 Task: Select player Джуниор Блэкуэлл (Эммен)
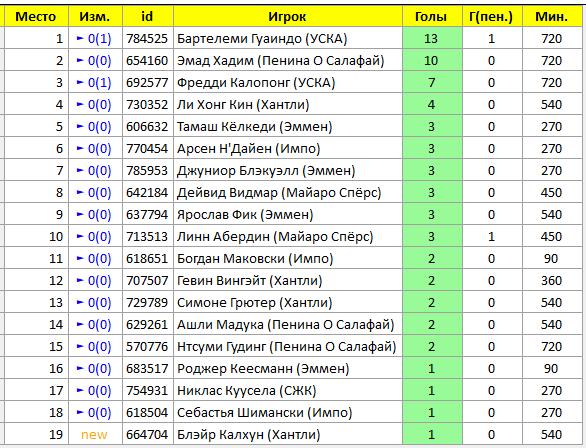(266, 171)
